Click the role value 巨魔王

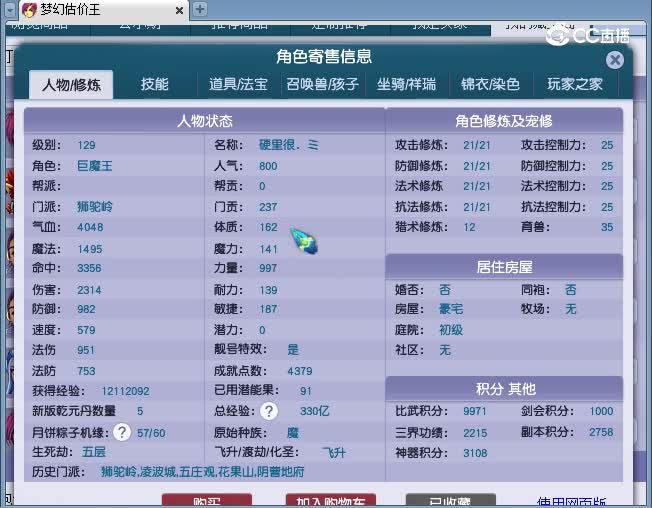(x=95, y=166)
